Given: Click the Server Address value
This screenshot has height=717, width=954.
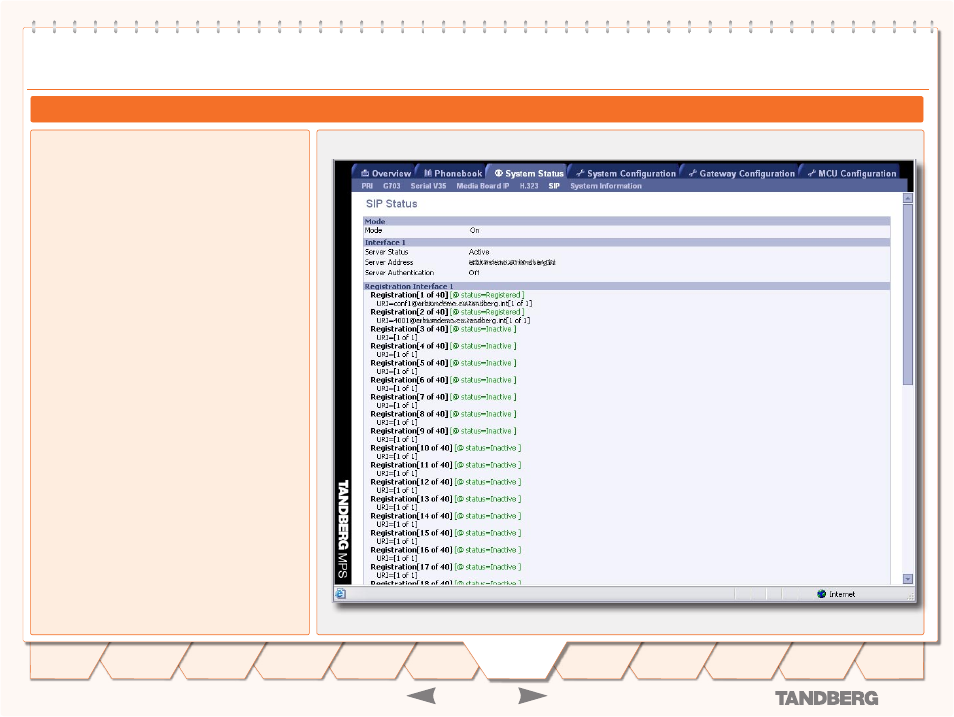Looking at the screenshot, I should 512,262.
